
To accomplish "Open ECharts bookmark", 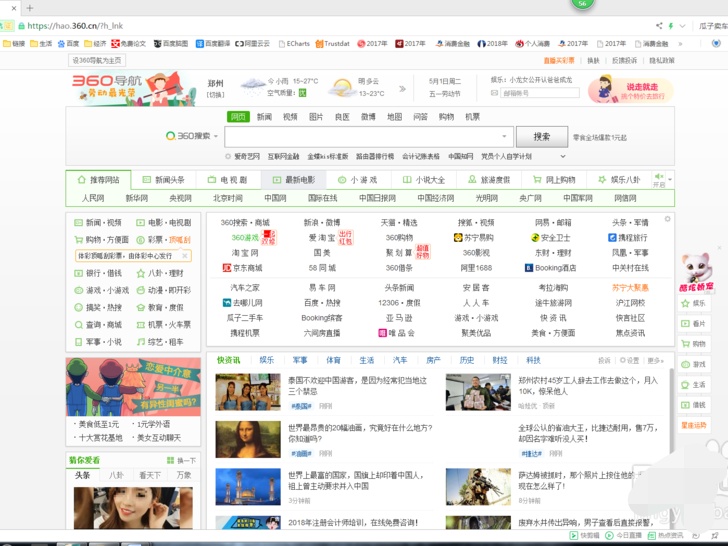I will pyautogui.click(x=294, y=44).
